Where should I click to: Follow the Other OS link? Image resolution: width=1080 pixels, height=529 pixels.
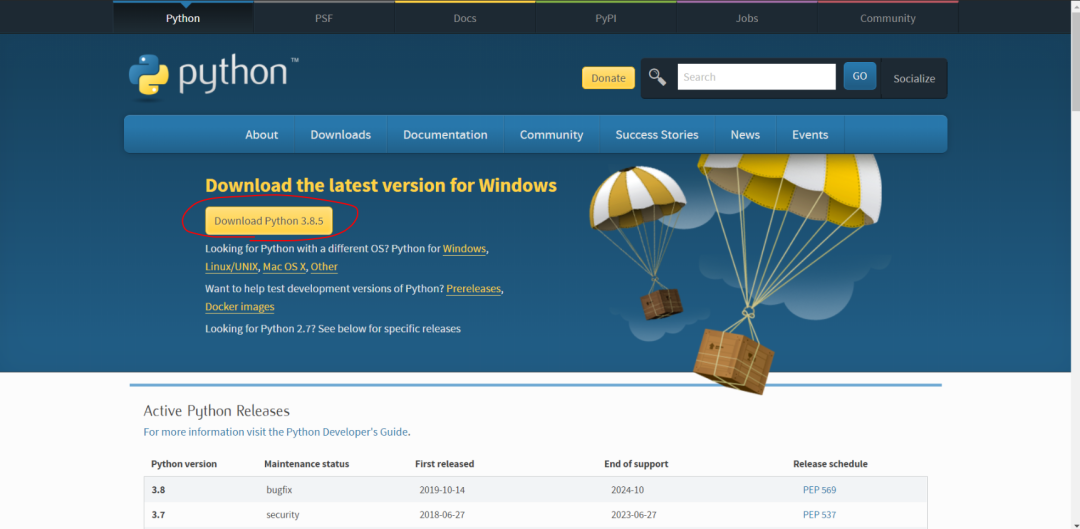324,267
